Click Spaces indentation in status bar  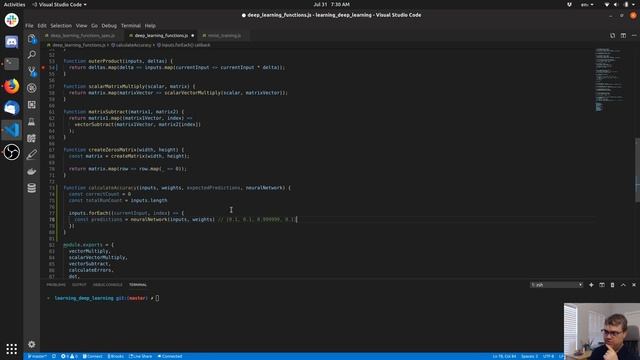coord(529,356)
